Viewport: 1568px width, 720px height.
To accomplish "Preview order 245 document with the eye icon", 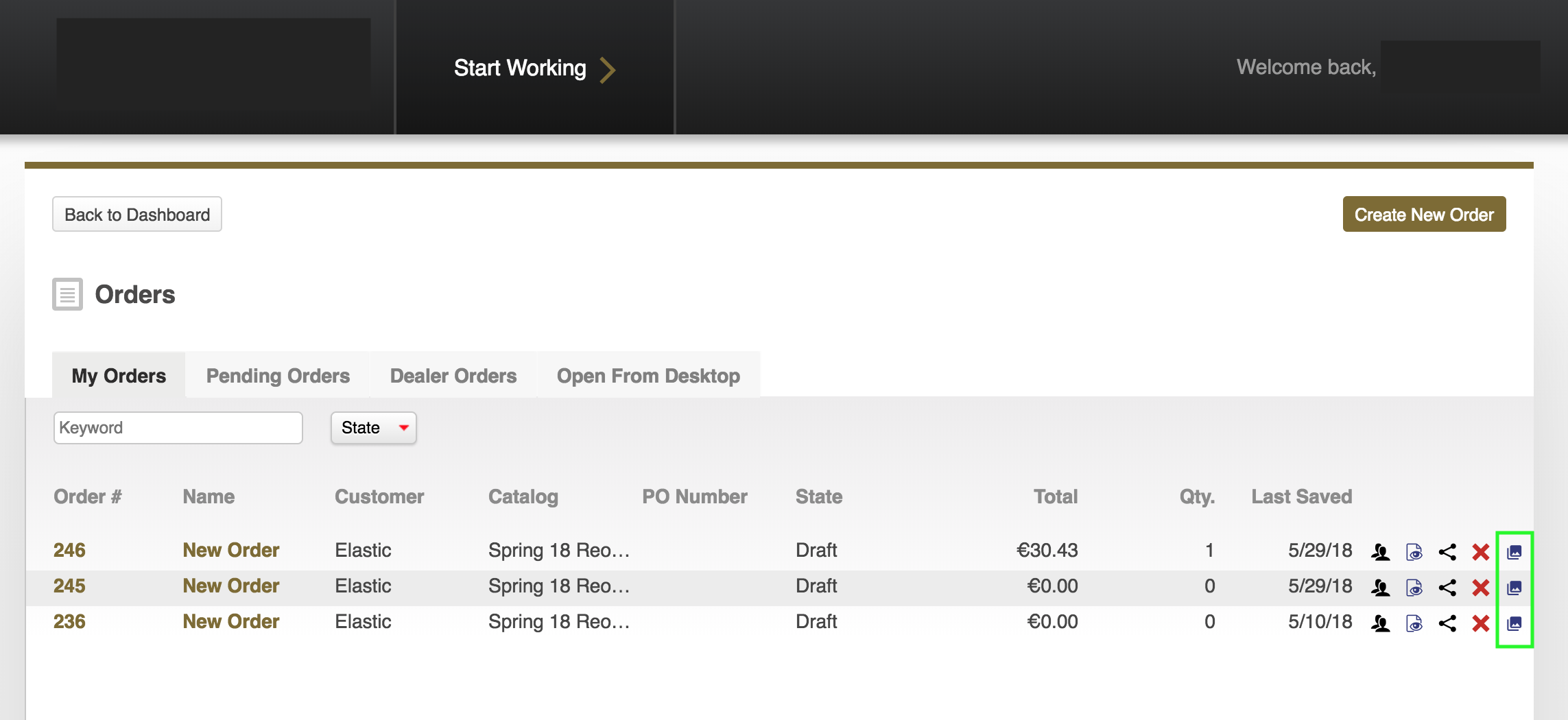I will point(1414,587).
